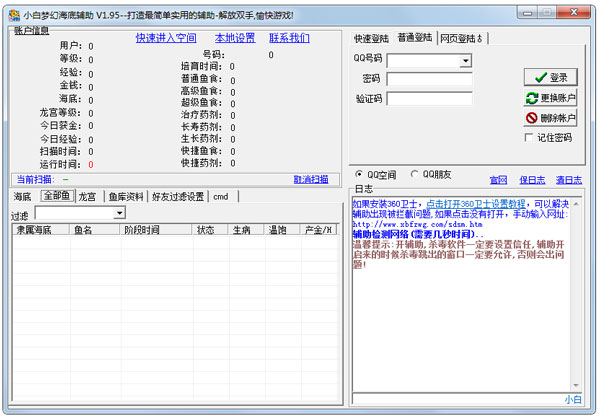Click the 验证码 captcha input field
This screenshot has height=417, width=600.
[429, 98]
